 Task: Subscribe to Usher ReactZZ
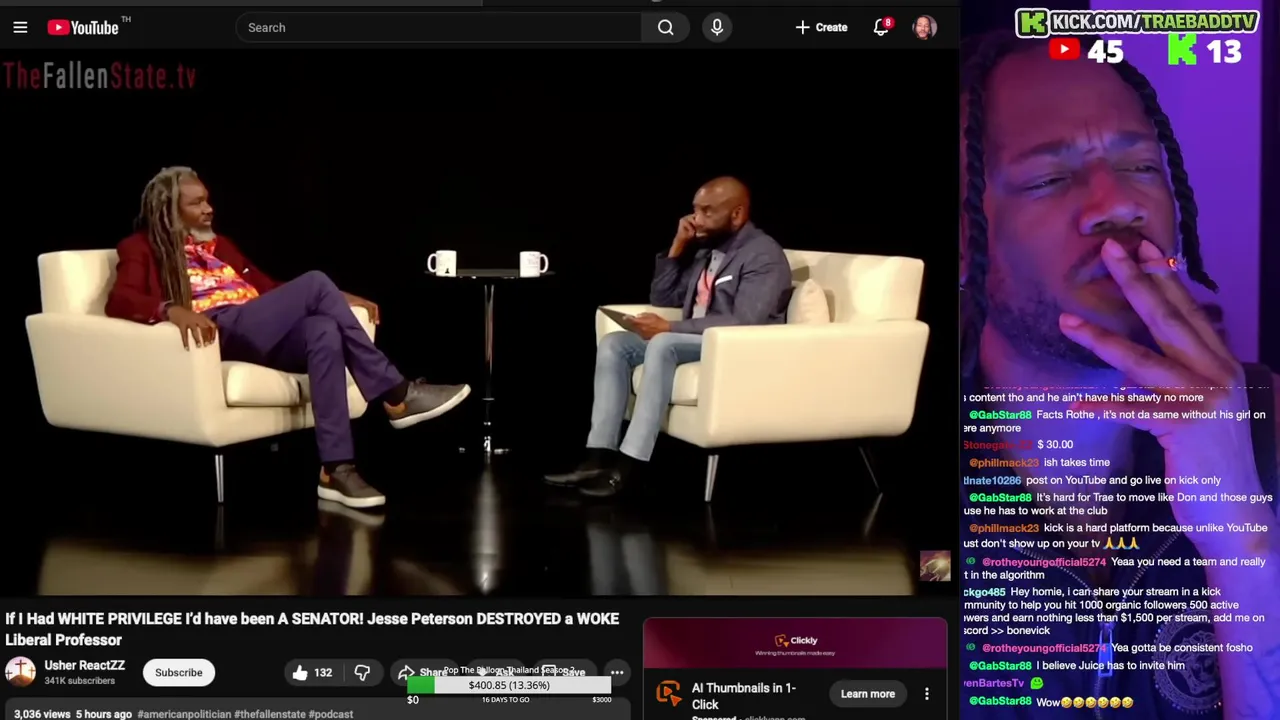[x=178, y=672]
